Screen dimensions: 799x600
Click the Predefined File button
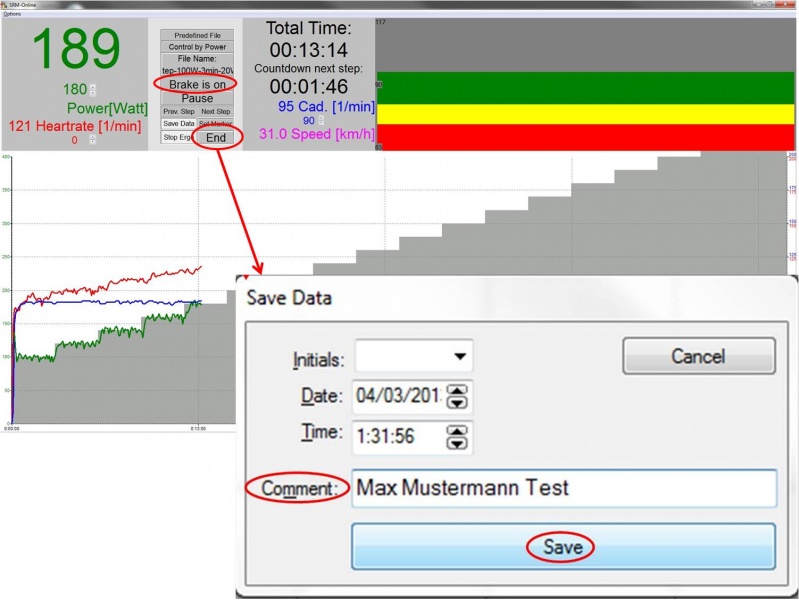click(x=197, y=35)
